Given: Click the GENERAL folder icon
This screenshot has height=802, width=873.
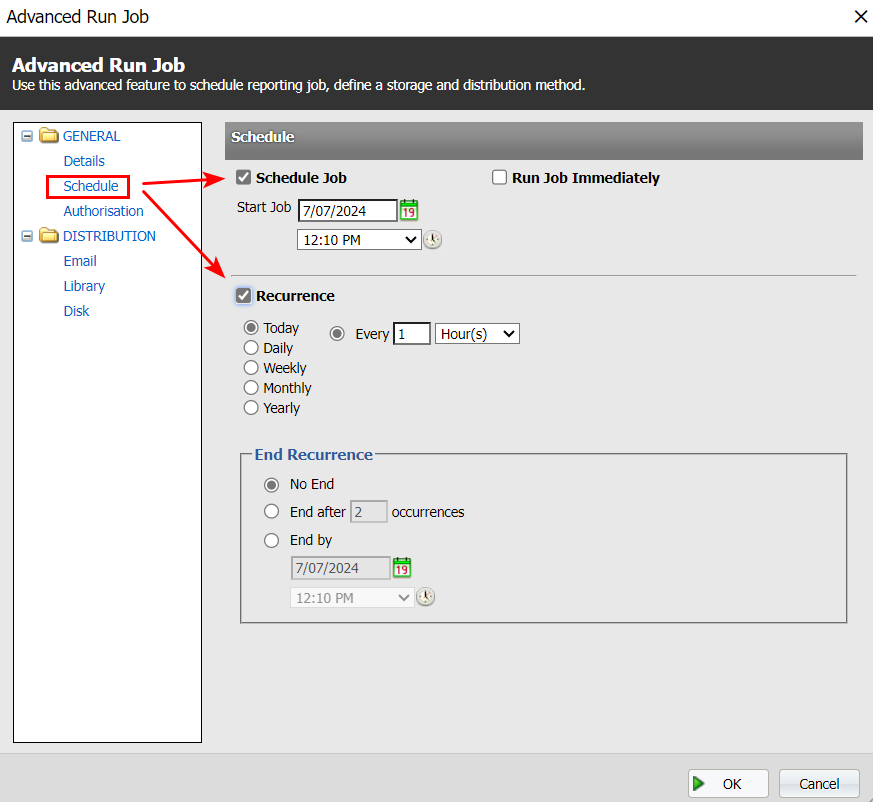Looking at the screenshot, I should pos(49,136).
